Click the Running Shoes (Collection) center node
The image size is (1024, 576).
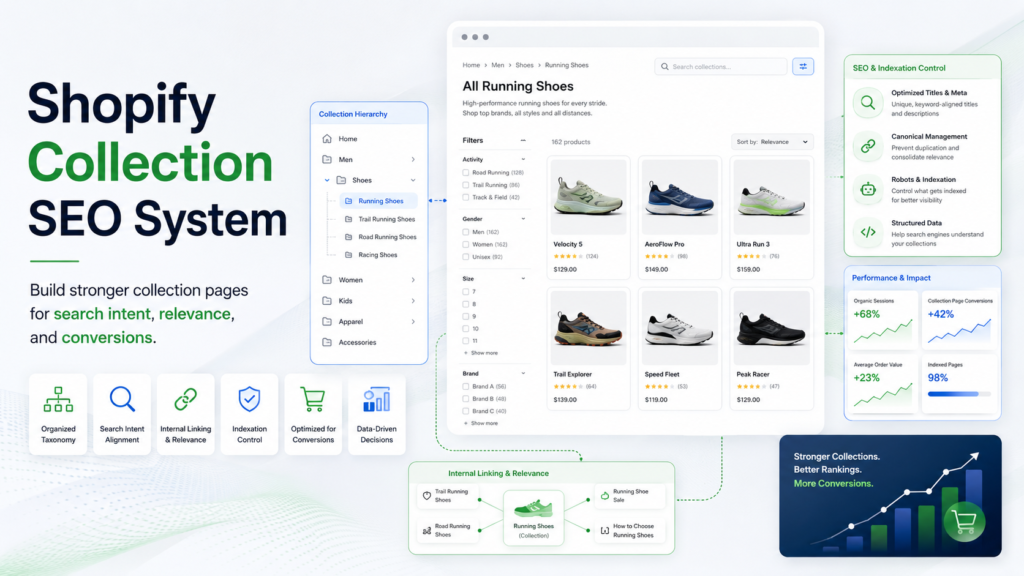tap(534, 517)
